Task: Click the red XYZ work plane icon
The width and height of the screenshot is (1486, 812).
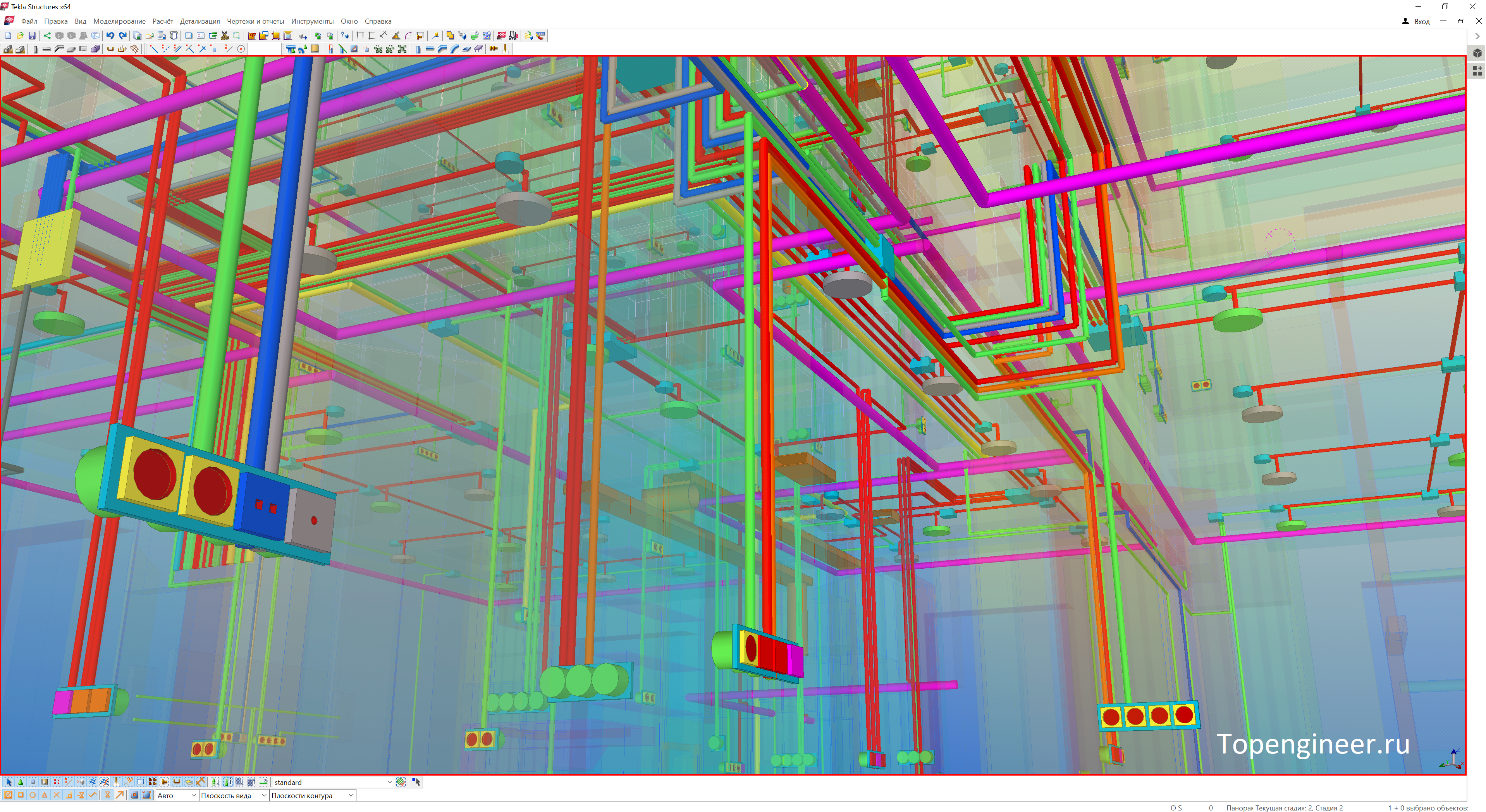Action: (252, 36)
